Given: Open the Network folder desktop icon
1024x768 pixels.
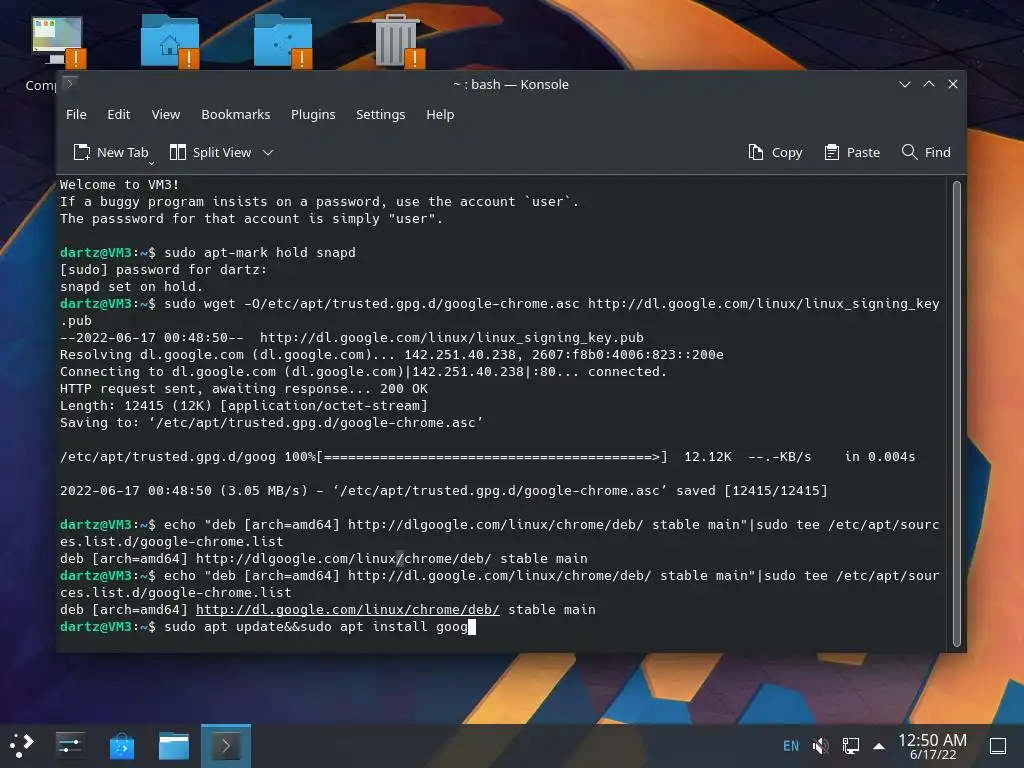Looking at the screenshot, I should (x=283, y=40).
